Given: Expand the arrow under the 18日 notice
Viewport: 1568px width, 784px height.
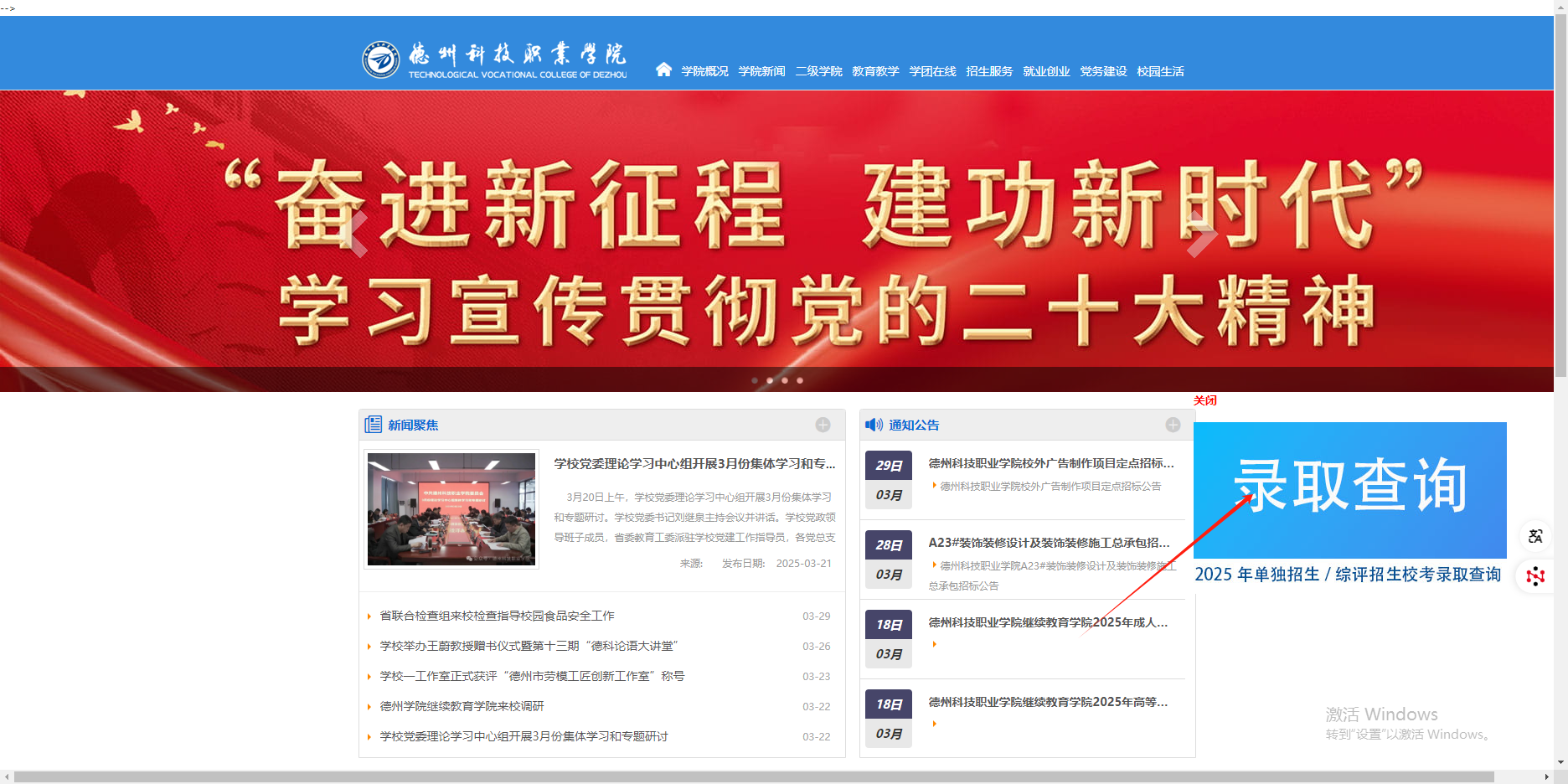Looking at the screenshot, I should coord(934,644).
